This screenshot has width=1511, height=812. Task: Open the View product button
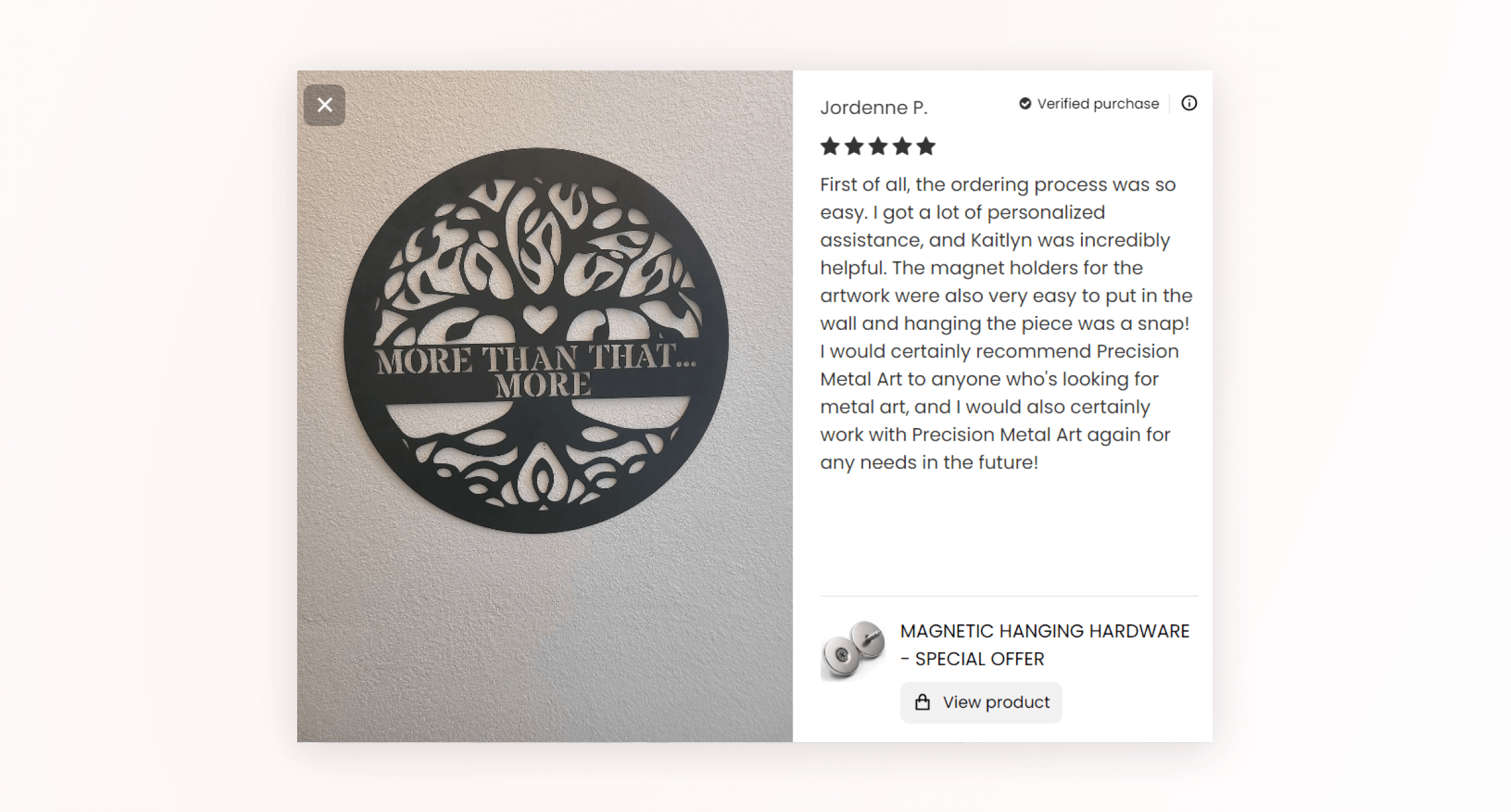tap(981, 702)
